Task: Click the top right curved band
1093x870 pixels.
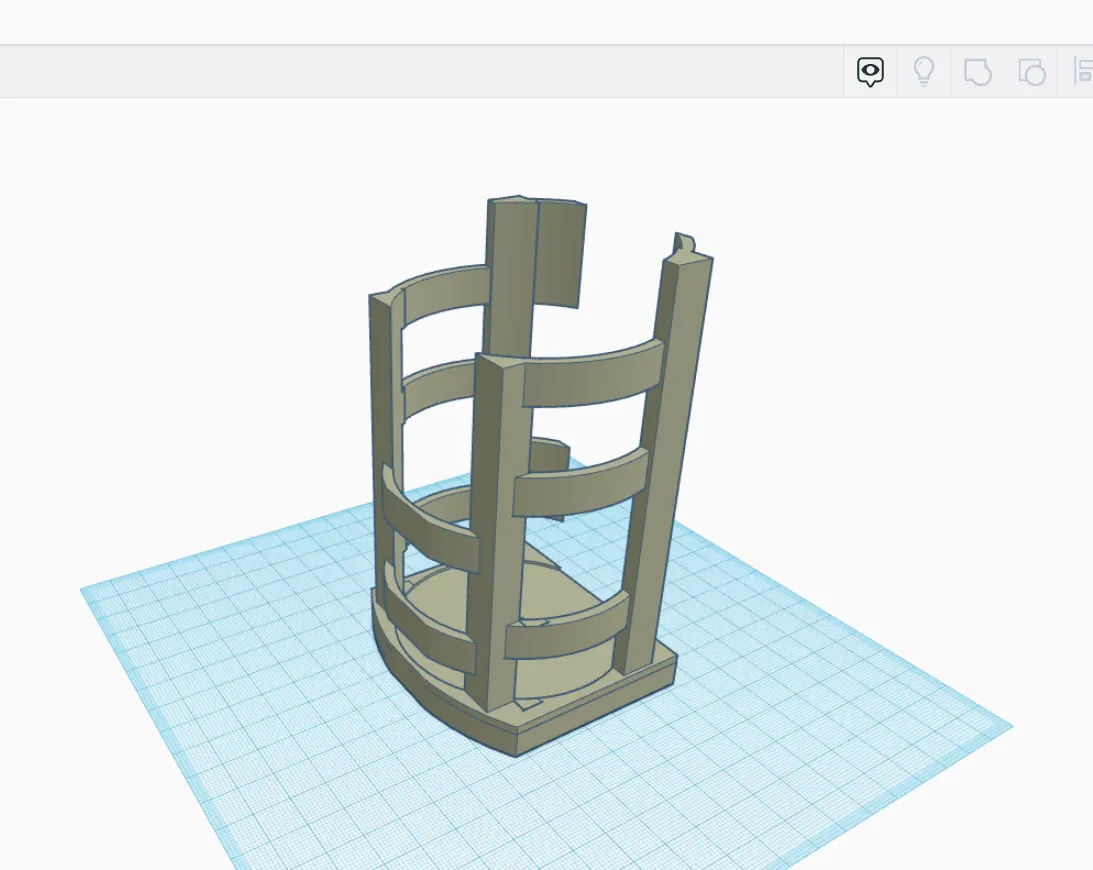Action: coord(590,375)
